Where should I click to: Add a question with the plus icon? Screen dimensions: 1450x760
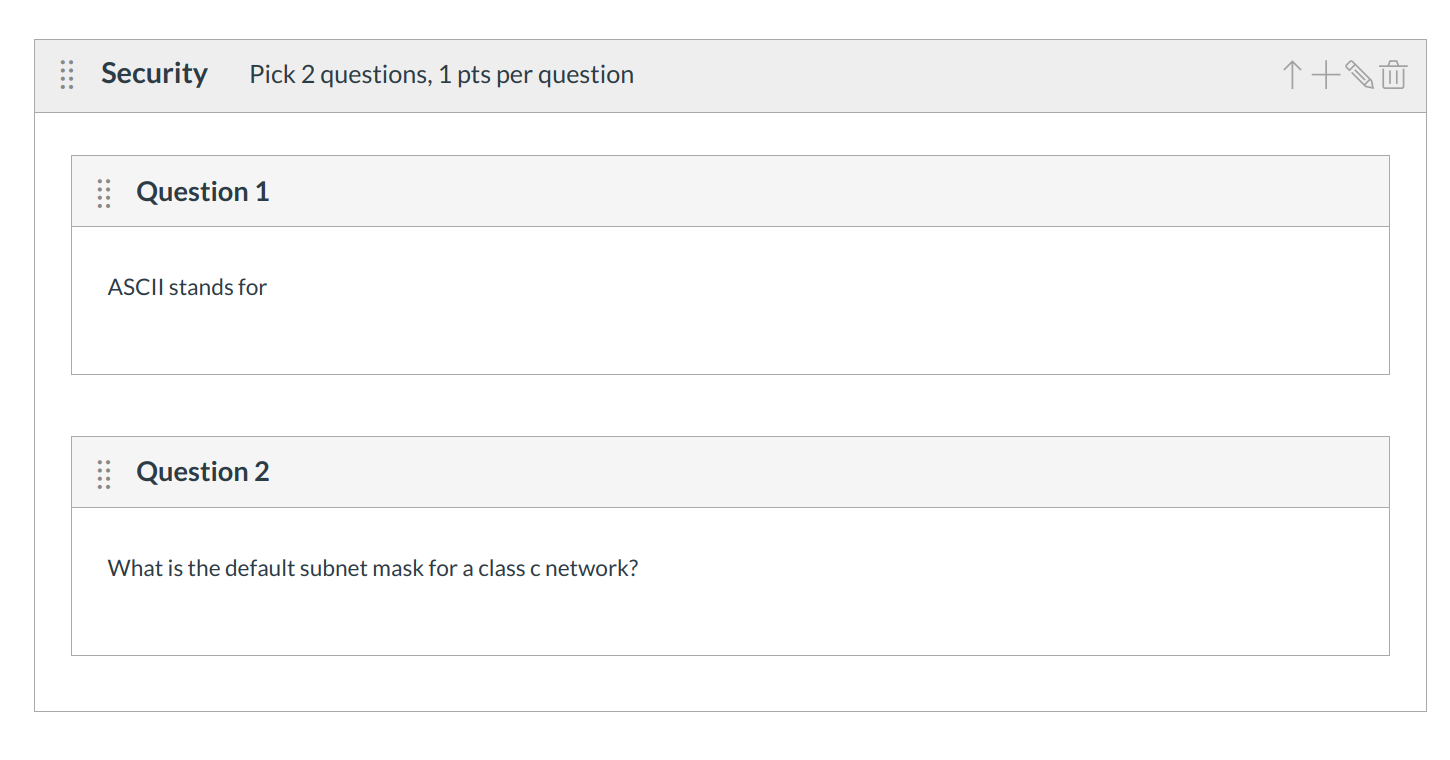1325,74
